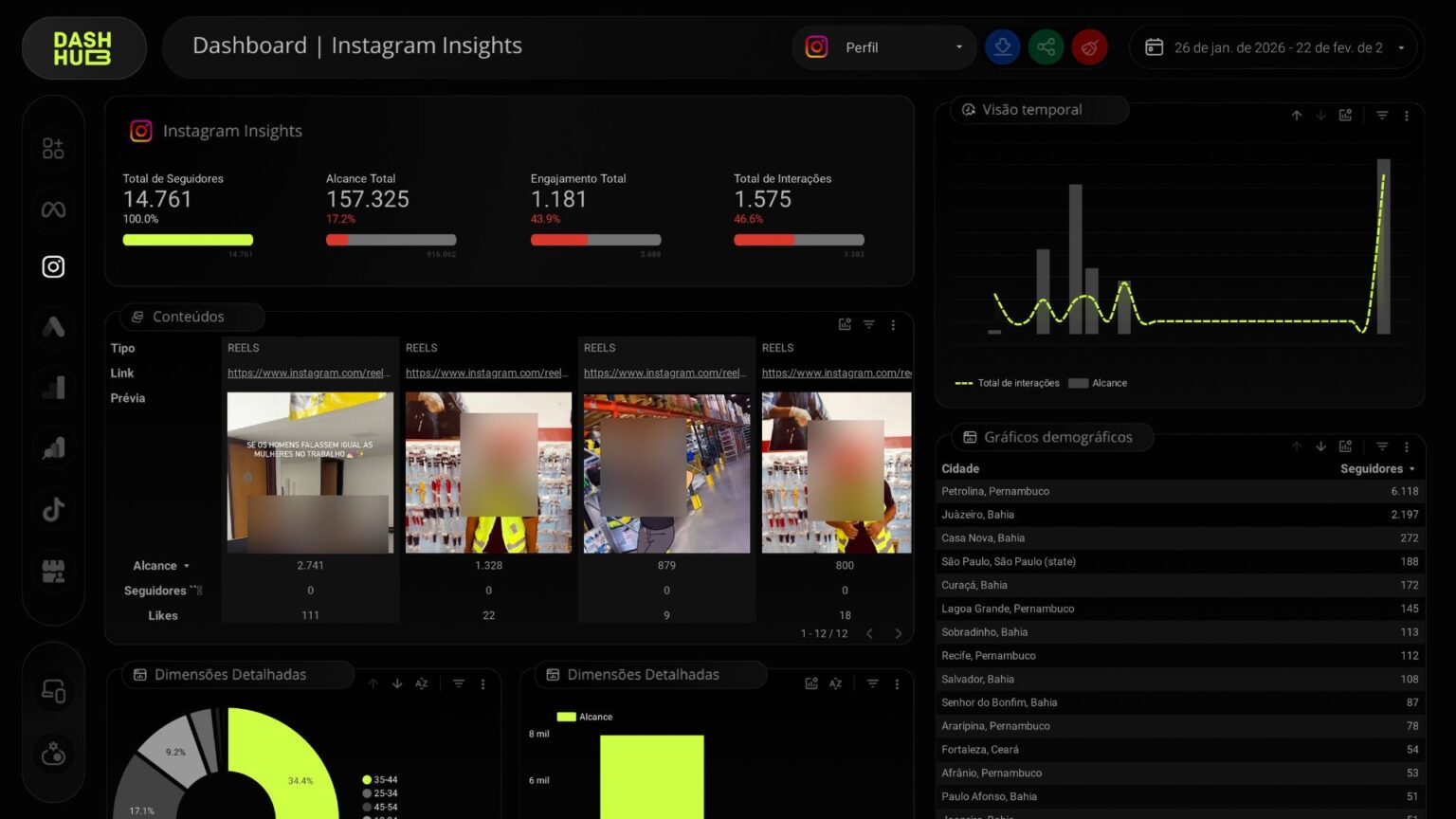The width and height of the screenshot is (1456, 819).
Task: Toggle the Alcance legend in the Visão temporal chart
Action: point(1099,383)
